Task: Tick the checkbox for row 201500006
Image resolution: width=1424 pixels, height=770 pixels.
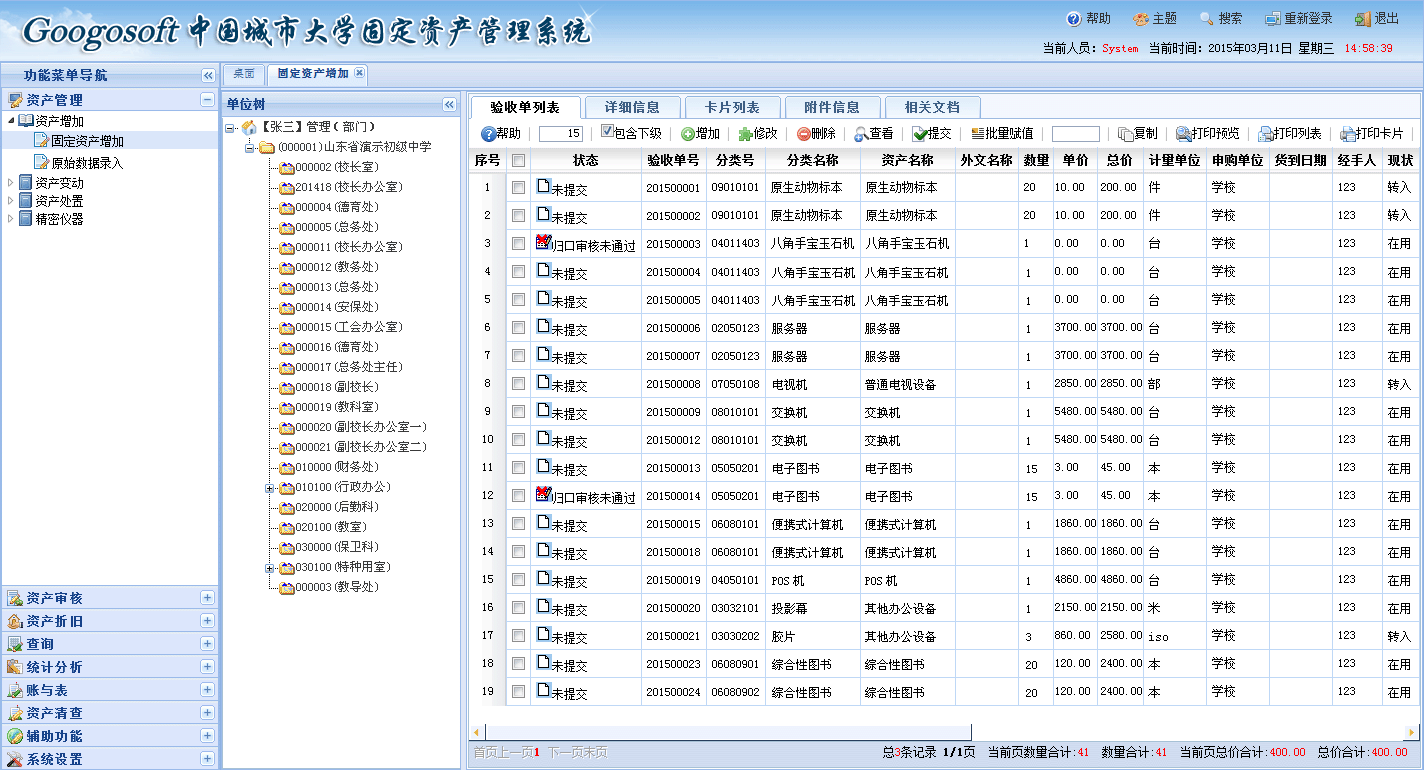Action: (518, 328)
